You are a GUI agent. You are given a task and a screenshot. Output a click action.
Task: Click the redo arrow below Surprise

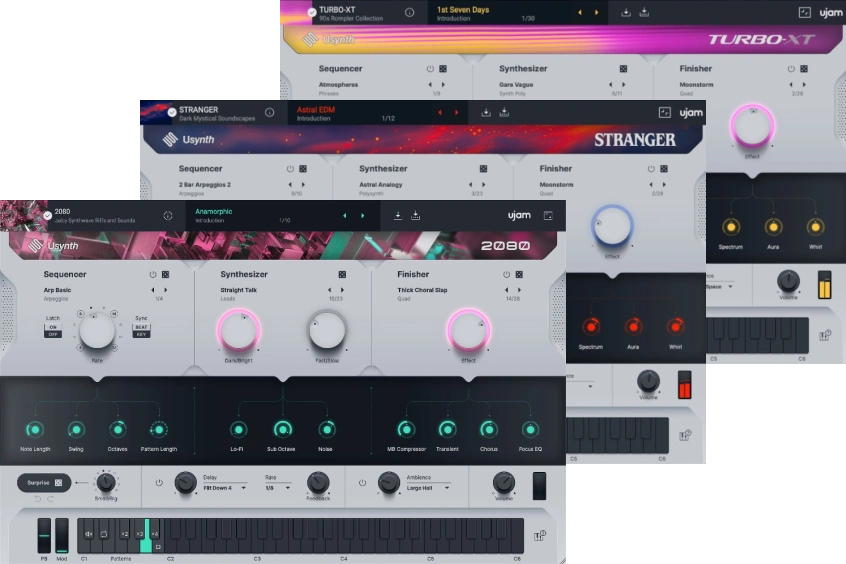pyautogui.click(x=50, y=499)
